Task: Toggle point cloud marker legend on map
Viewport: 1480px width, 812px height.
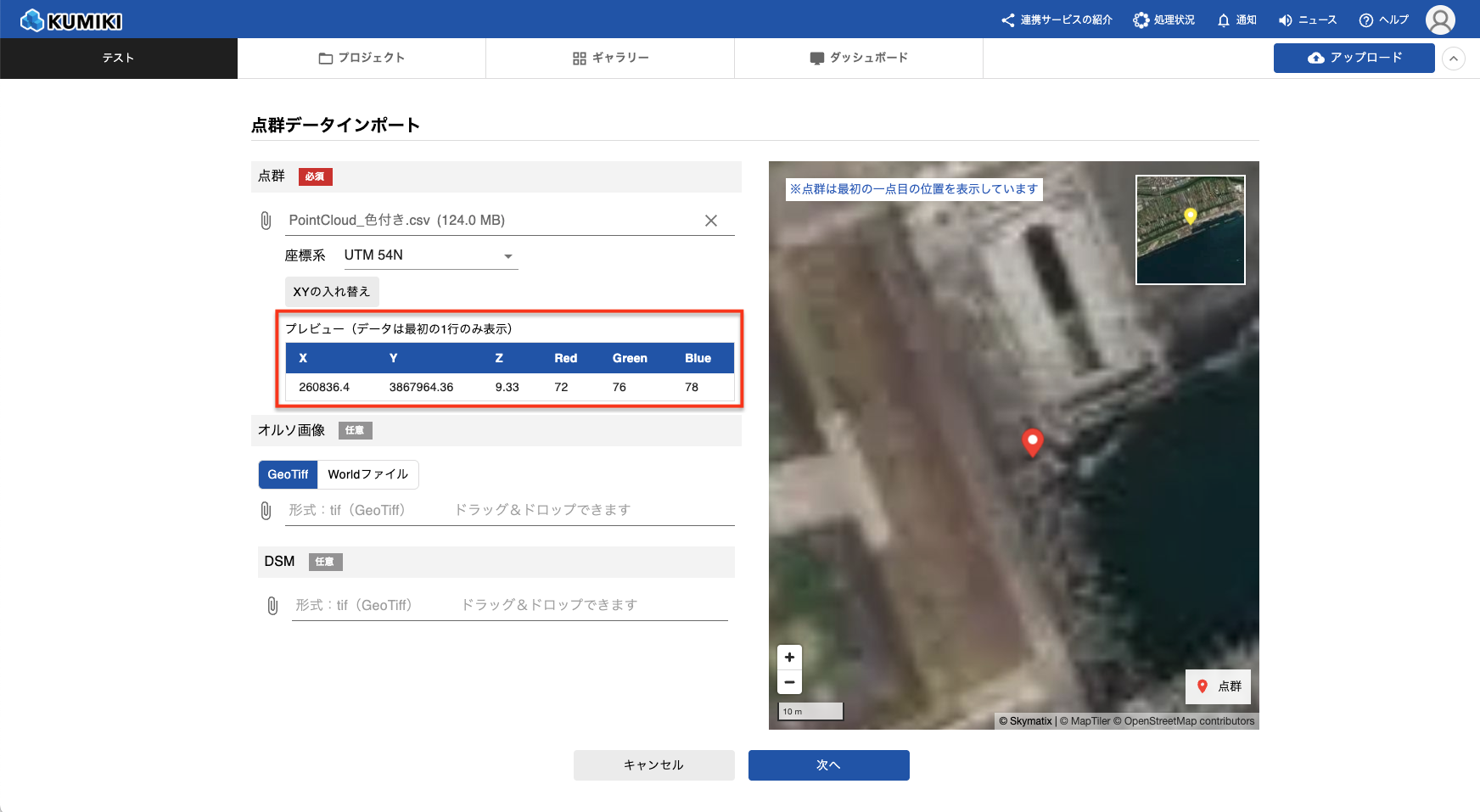Action: (x=1218, y=686)
